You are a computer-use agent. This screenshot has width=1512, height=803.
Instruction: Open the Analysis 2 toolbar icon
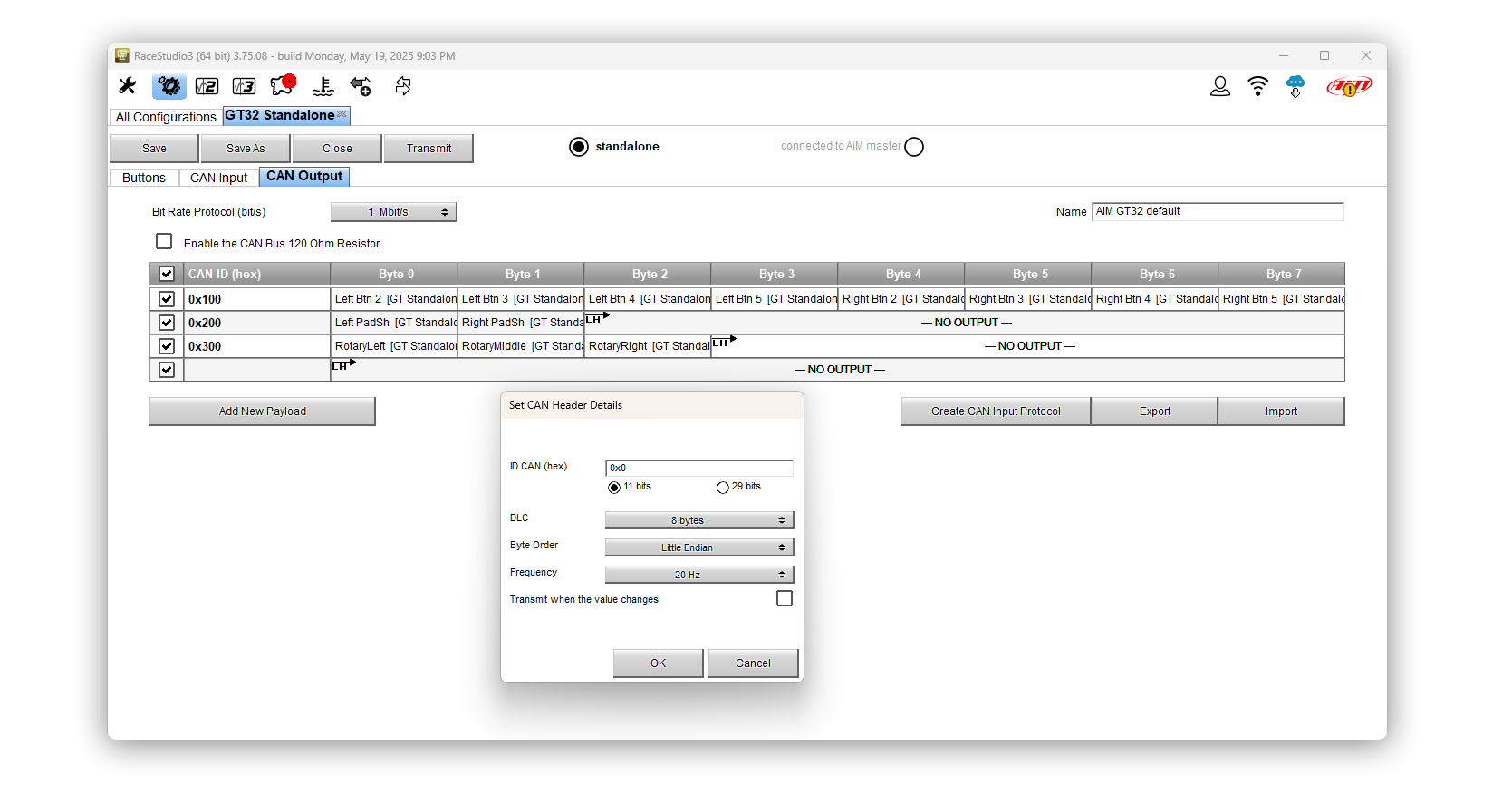(207, 86)
